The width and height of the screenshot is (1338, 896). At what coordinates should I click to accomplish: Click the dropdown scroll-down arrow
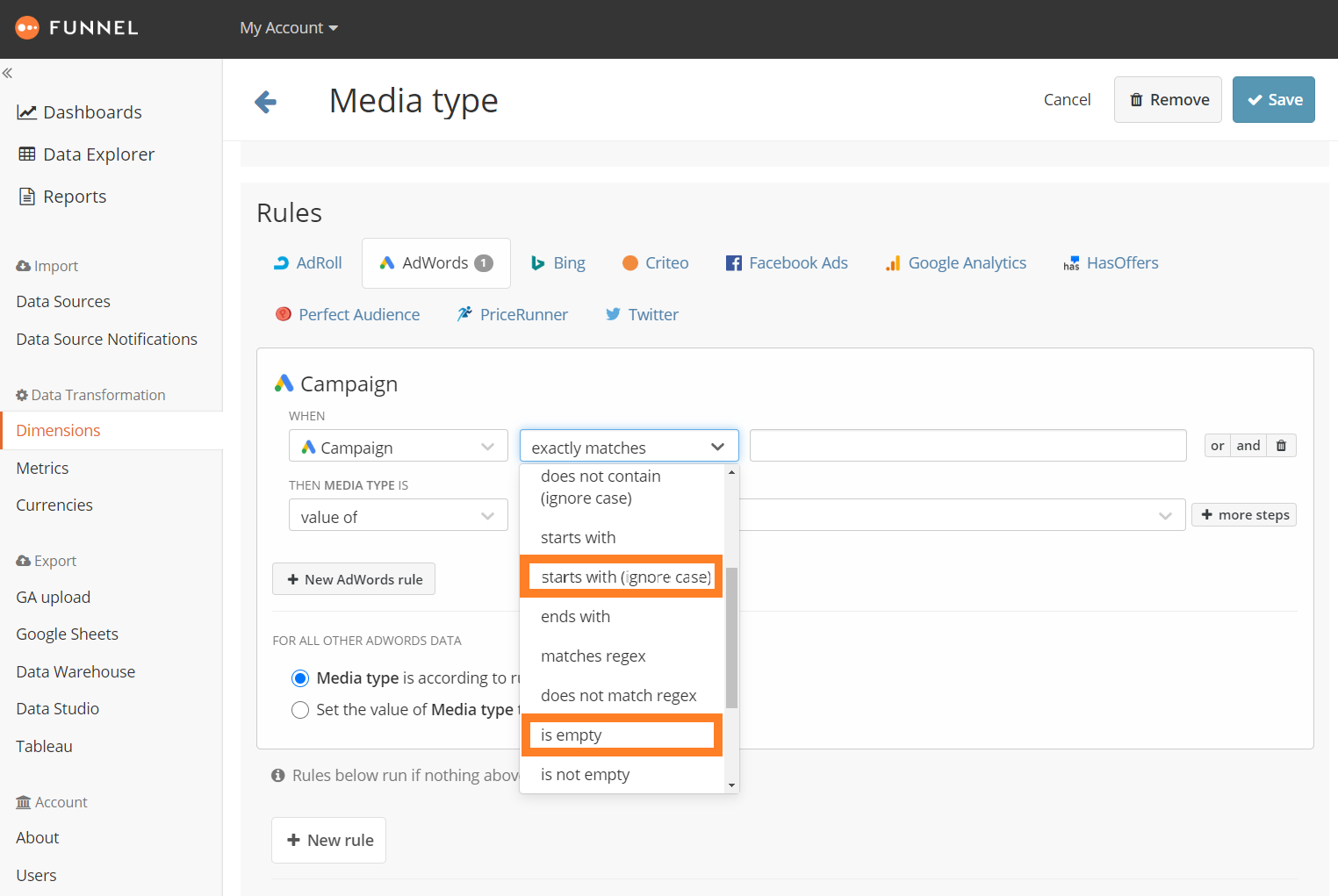click(732, 786)
